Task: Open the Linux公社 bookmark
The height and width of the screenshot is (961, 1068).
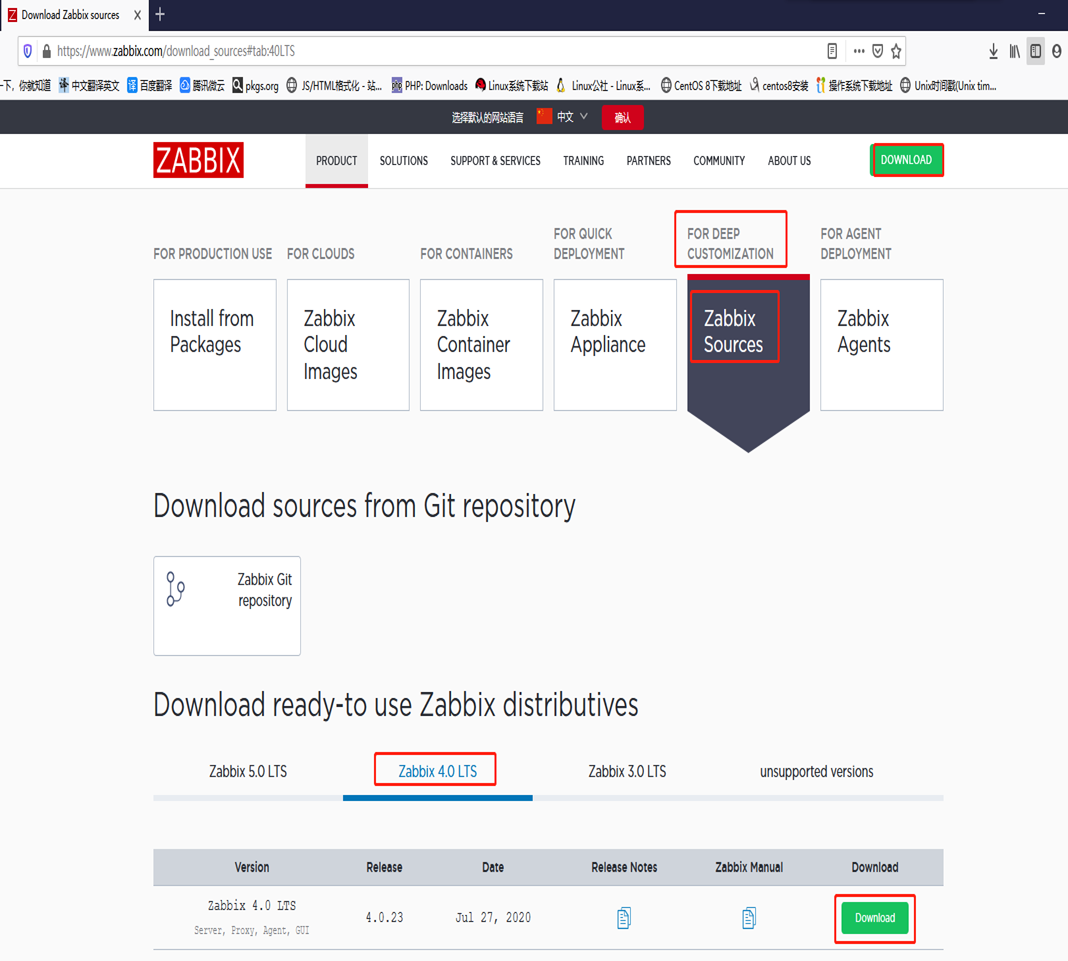Action: point(603,85)
